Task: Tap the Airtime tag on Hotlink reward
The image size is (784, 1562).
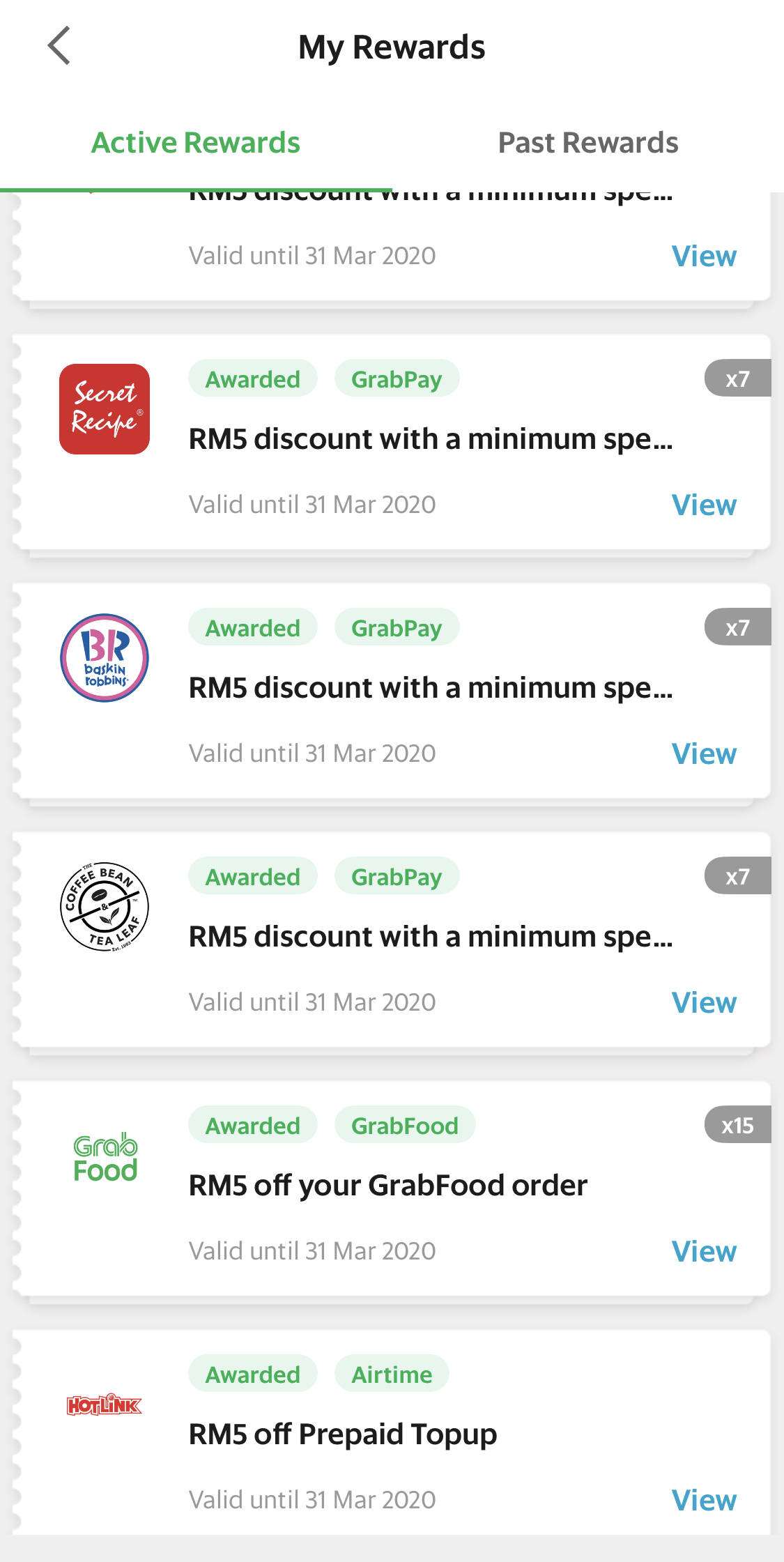Action: pyautogui.click(x=392, y=1375)
